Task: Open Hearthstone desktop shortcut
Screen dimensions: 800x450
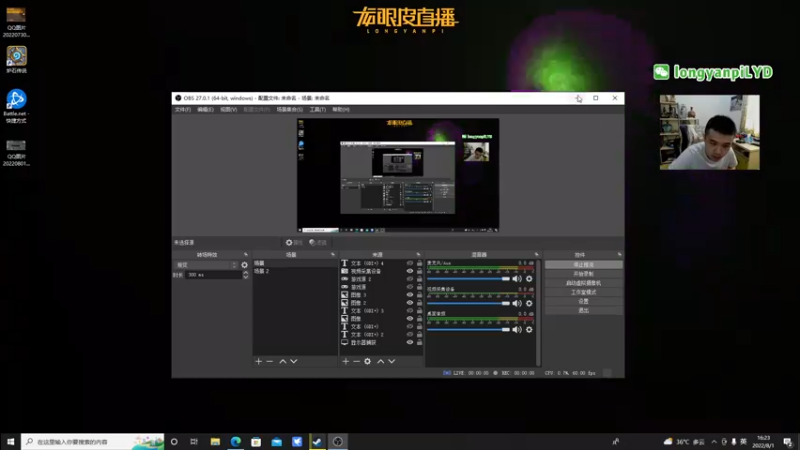Action: pyautogui.click(x=16, y=60)
